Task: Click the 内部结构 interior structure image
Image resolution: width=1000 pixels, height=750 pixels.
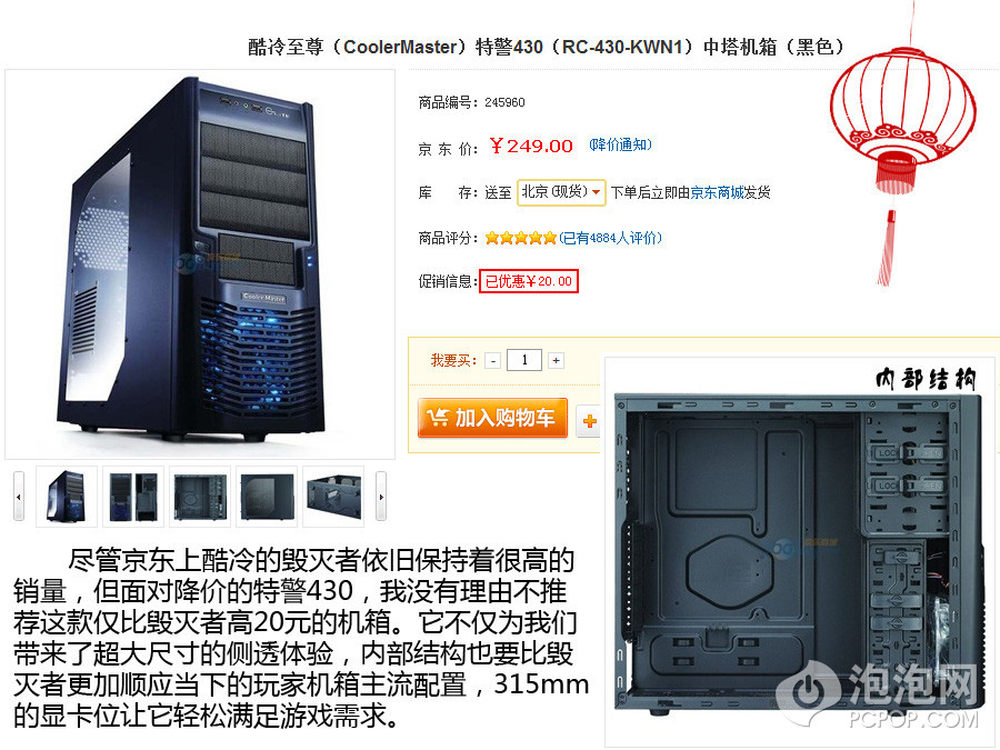Action: click(797, 552)
